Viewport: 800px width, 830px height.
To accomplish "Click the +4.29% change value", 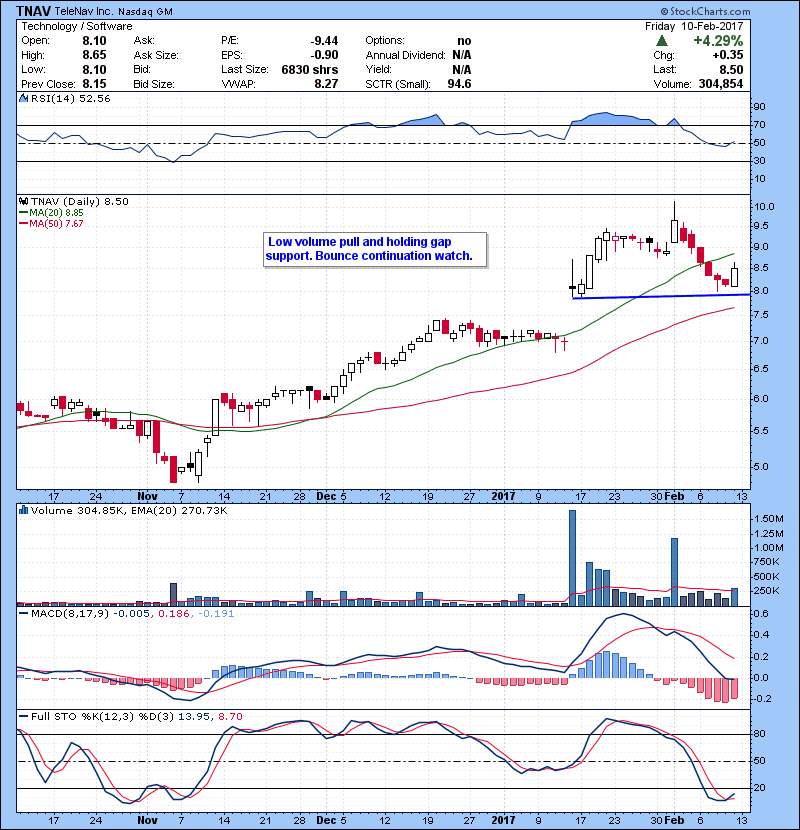I will pyautogui.click(x=718, y=41).
